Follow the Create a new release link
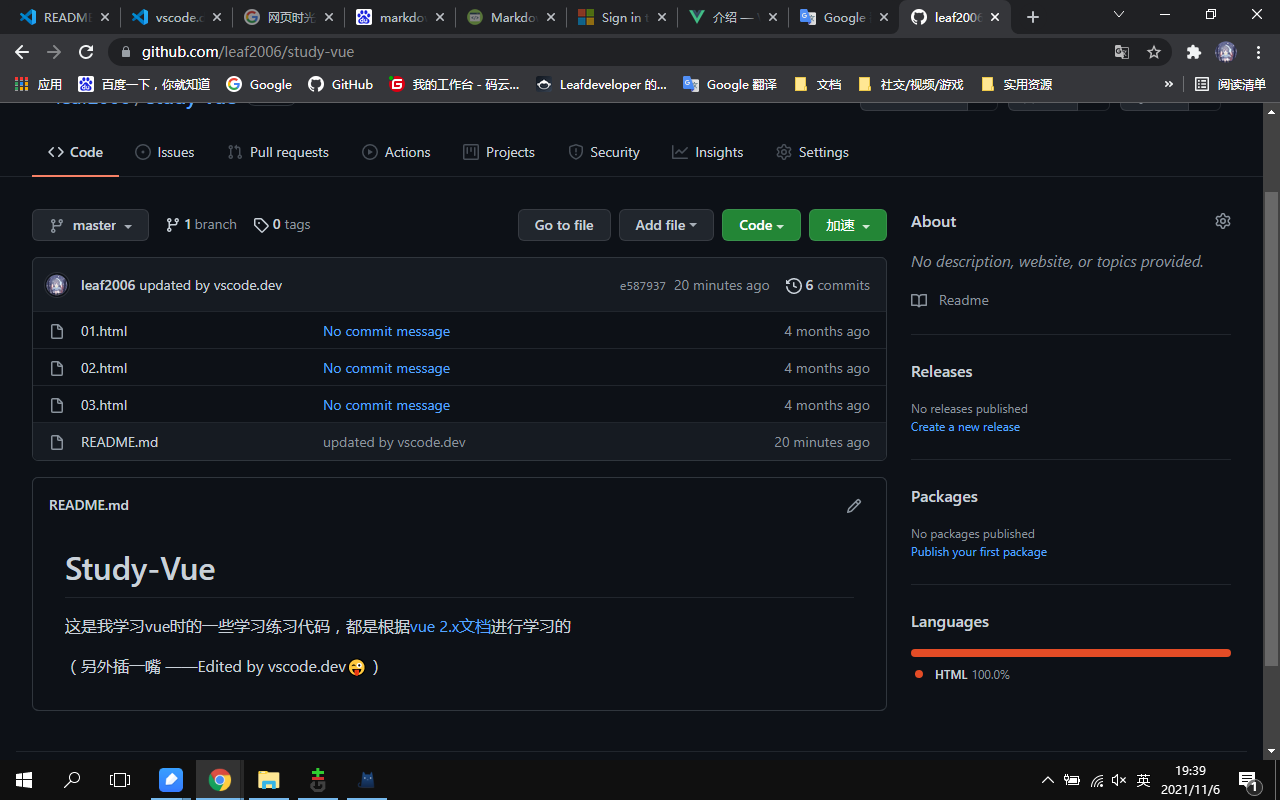Viewport: 1280px width, 800px height. [965, 427]
